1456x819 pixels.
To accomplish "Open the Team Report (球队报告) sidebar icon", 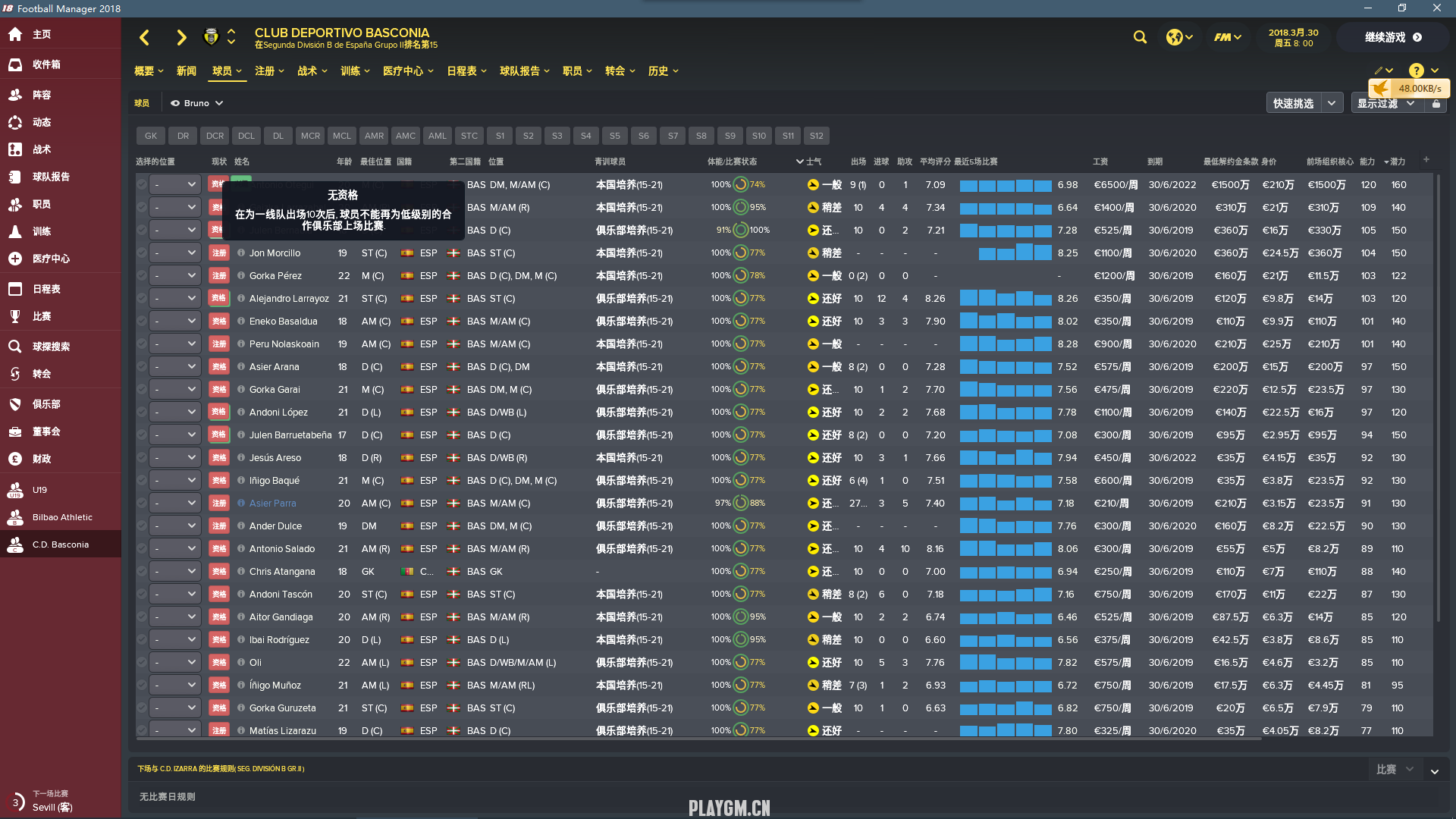I will (15, 177).
